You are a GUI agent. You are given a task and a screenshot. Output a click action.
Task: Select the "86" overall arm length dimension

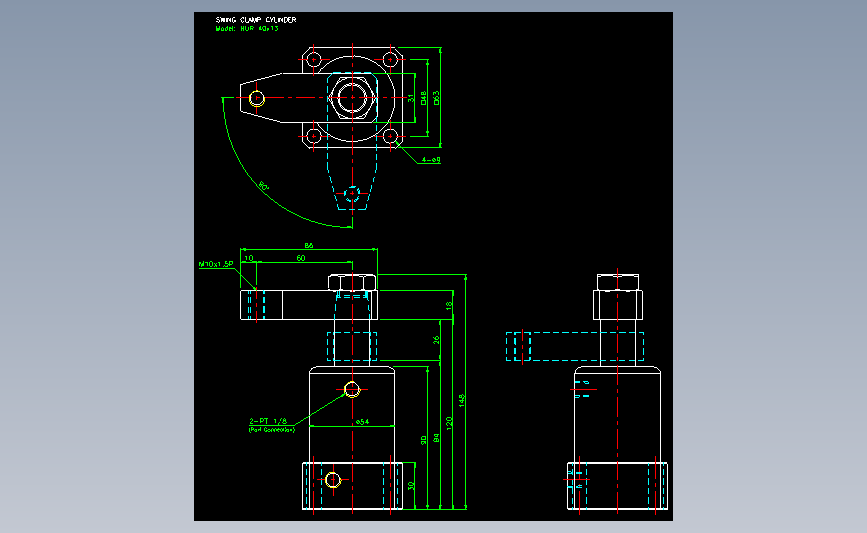pos(309,245)
